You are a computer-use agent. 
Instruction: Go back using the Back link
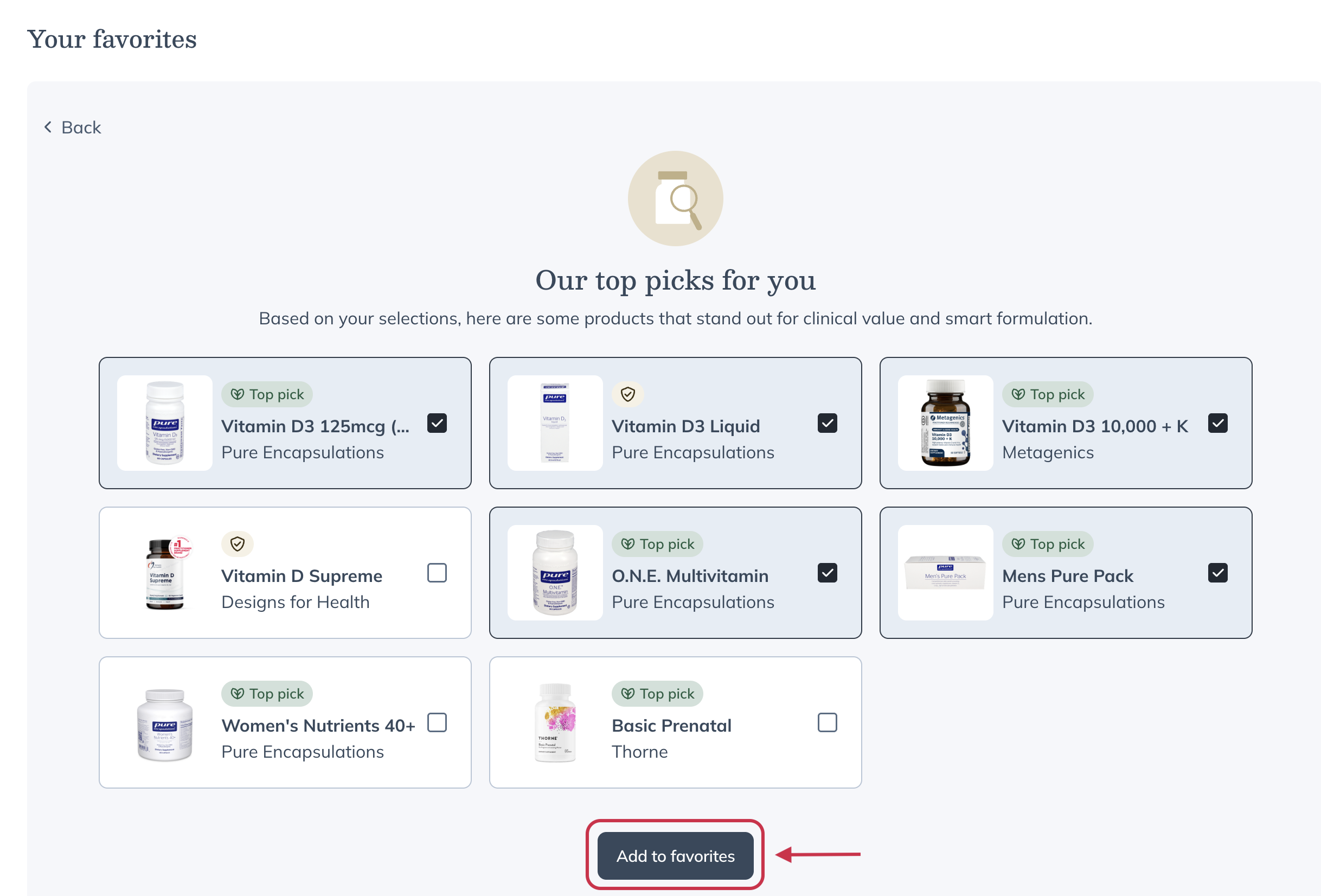point(81,127)
